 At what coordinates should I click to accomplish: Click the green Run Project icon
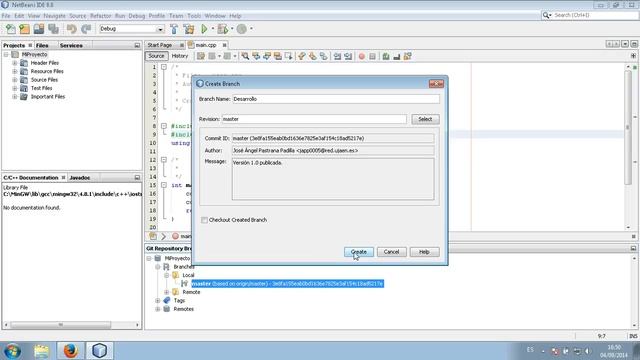click(204, 29)
